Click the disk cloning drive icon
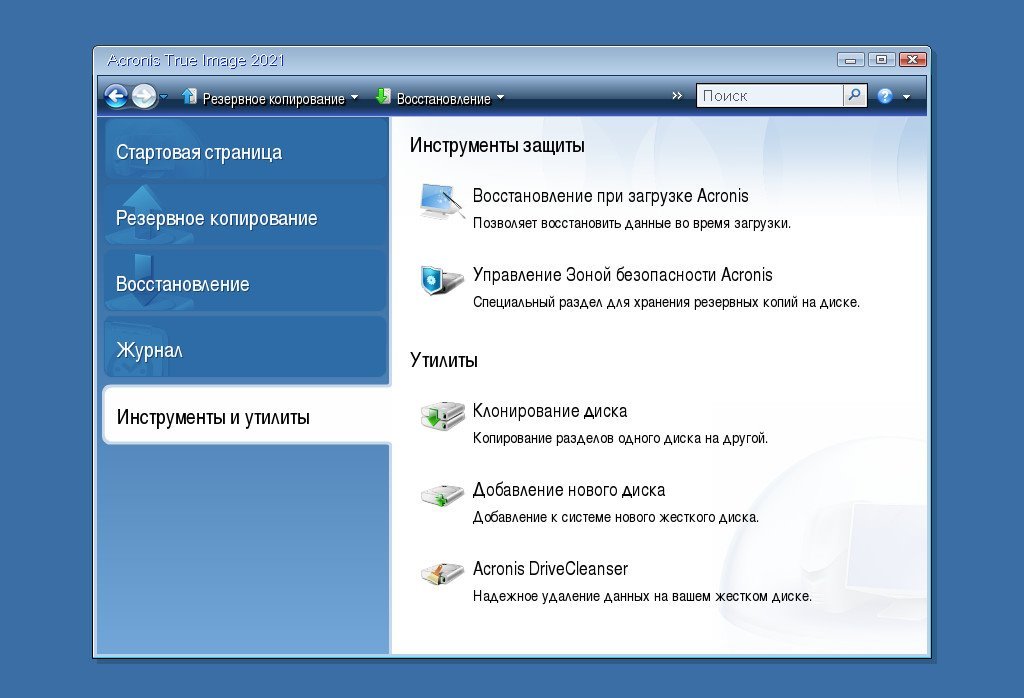This screenshot has height=698, width=1024. (x=441, y=417)
